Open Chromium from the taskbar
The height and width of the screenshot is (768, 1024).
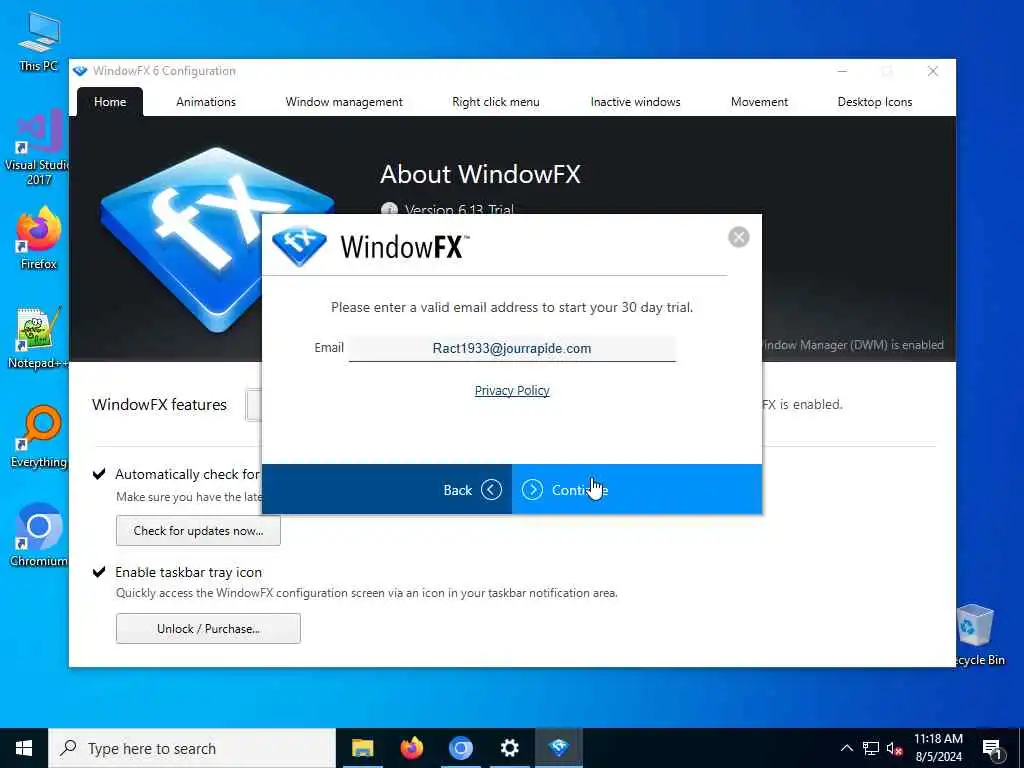460,748
